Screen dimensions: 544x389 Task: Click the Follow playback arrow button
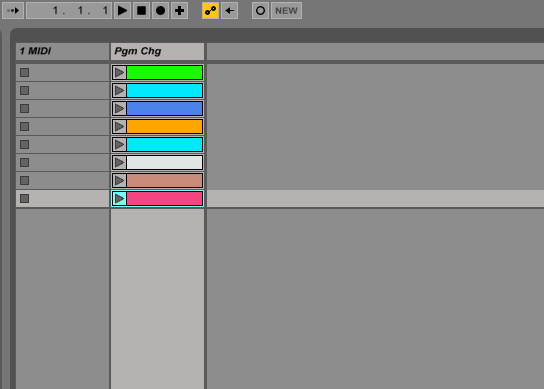(x=13, y=11)
